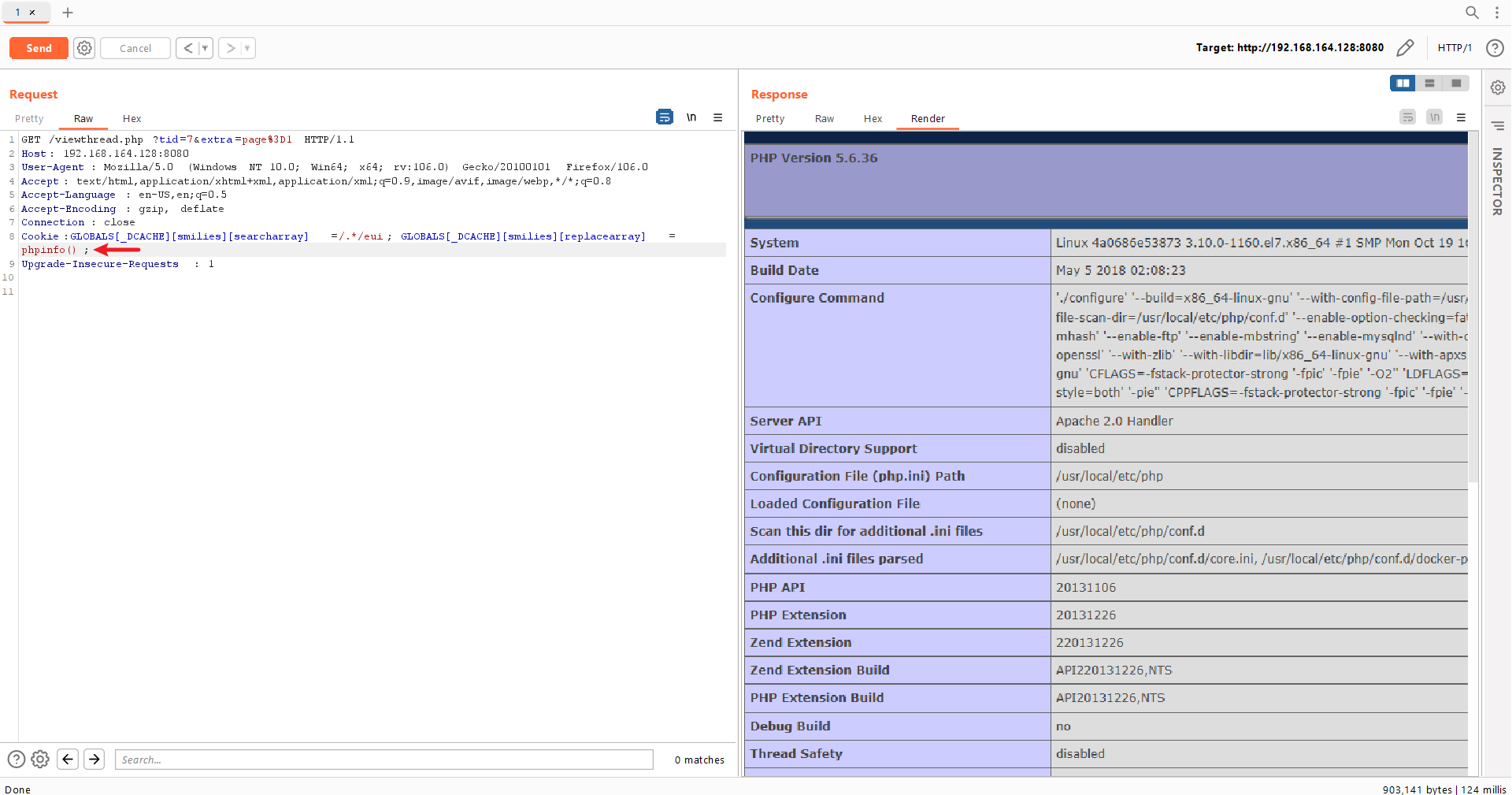Expand the Inspector side panel

click(1497, 181)
